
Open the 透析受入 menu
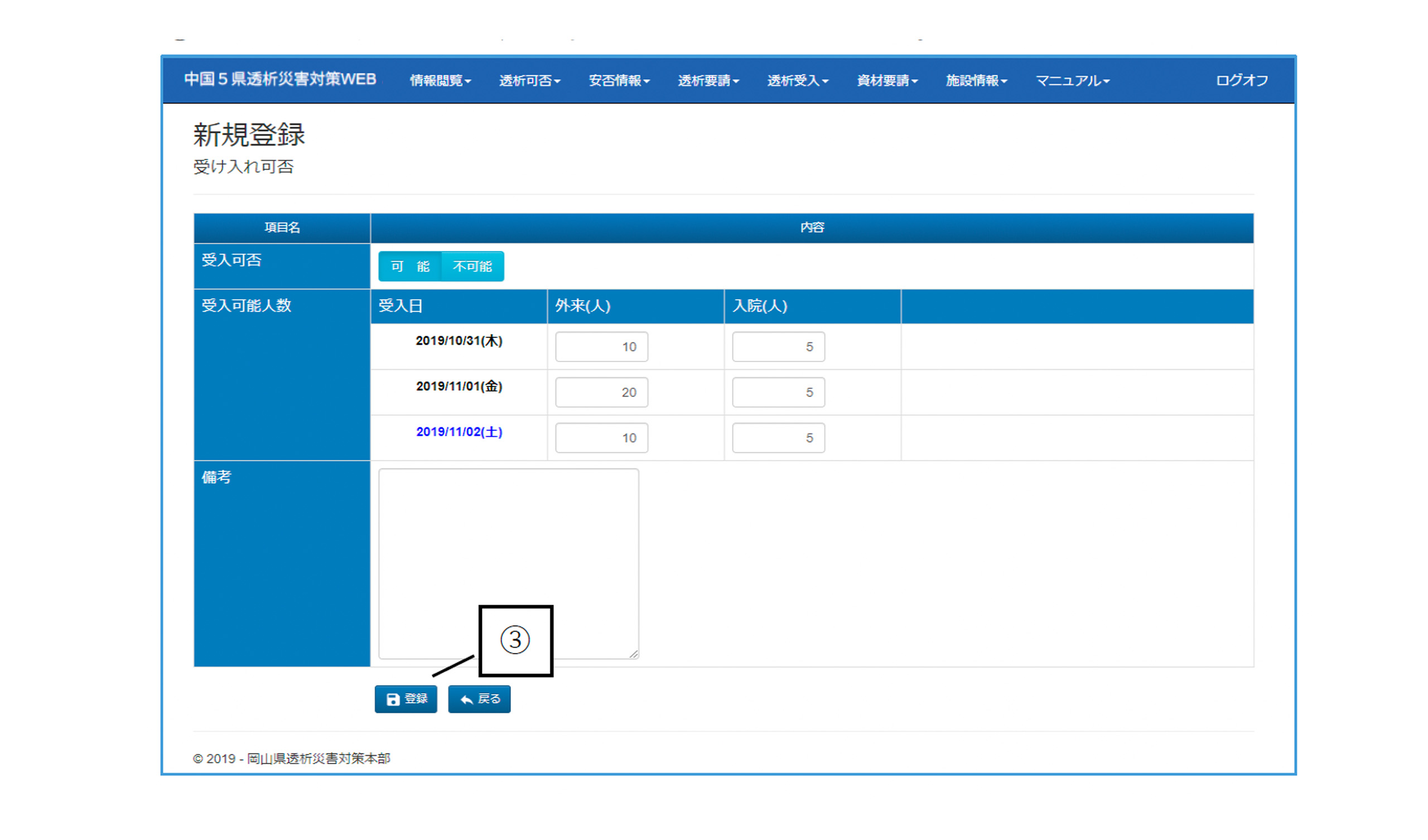tap(797, 80)
